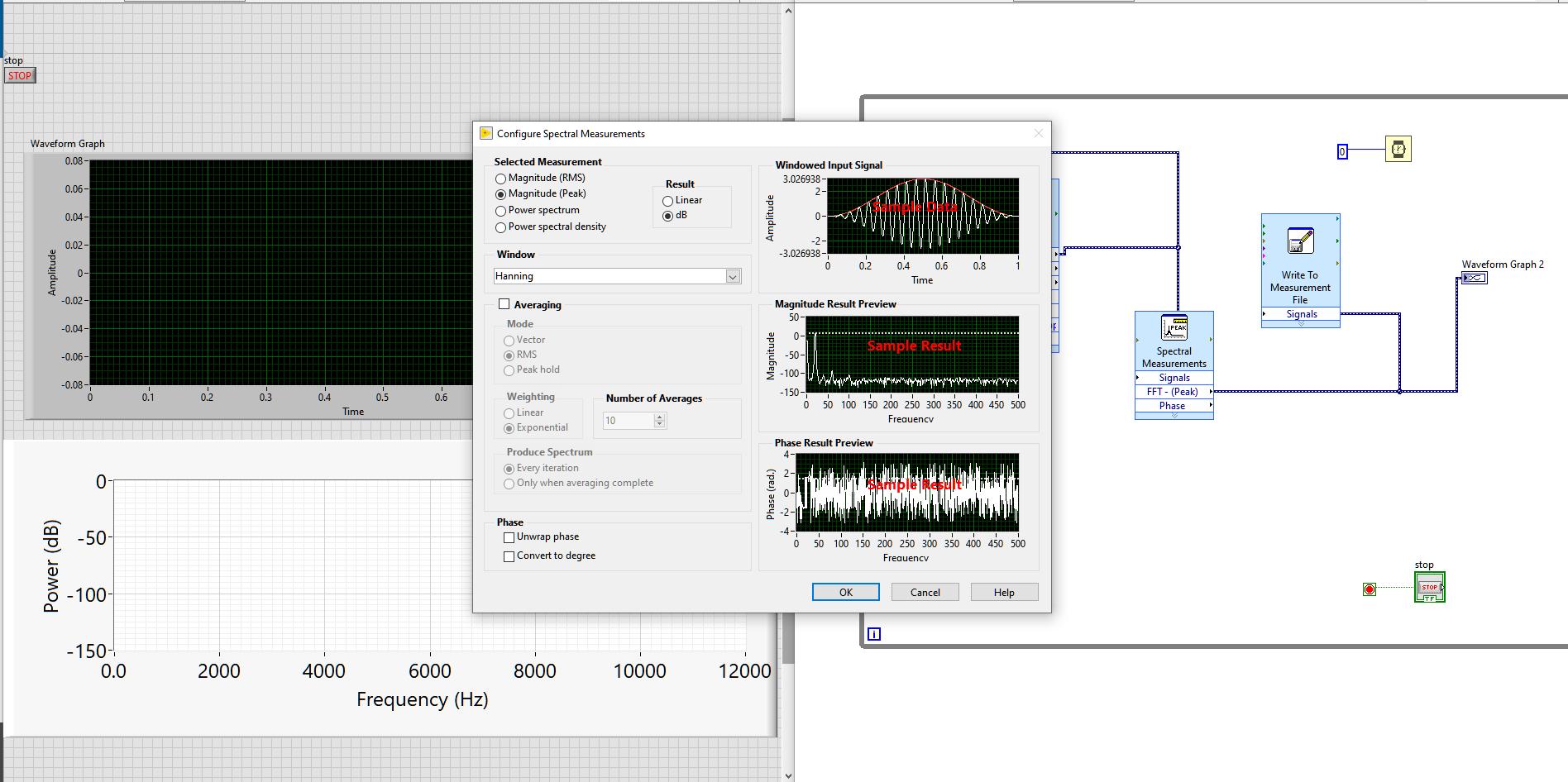This screenshot has height=782, width=1568.
Task: Select the Linear result option
Action: point(667,200)
